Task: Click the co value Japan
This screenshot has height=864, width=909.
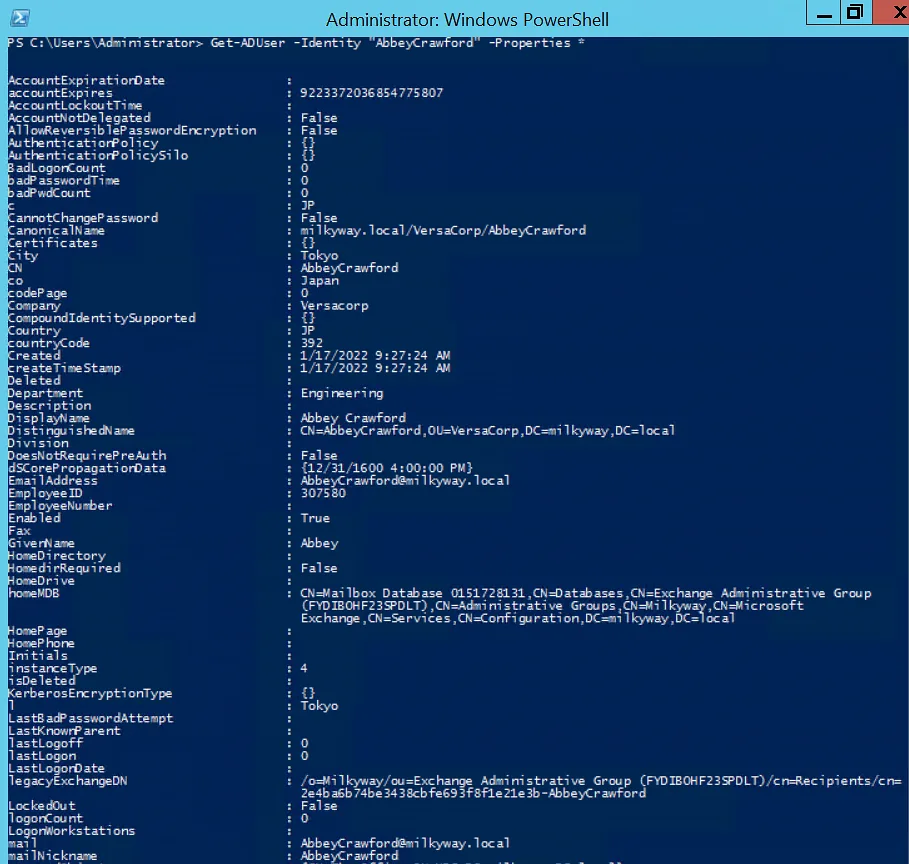Action: pyautogui.click(x=319, y=281)
